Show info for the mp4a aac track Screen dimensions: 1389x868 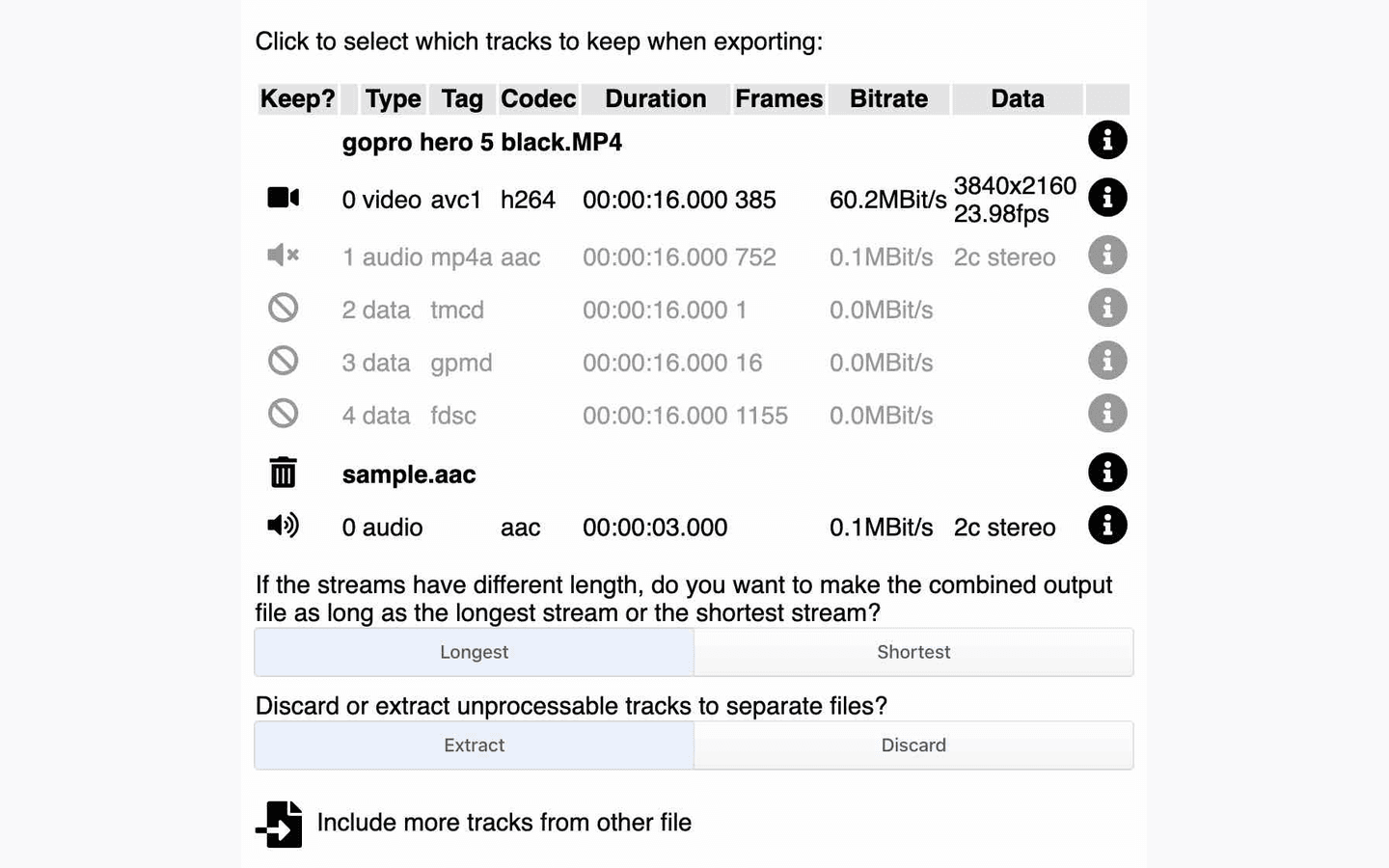tap(1107, 256)
